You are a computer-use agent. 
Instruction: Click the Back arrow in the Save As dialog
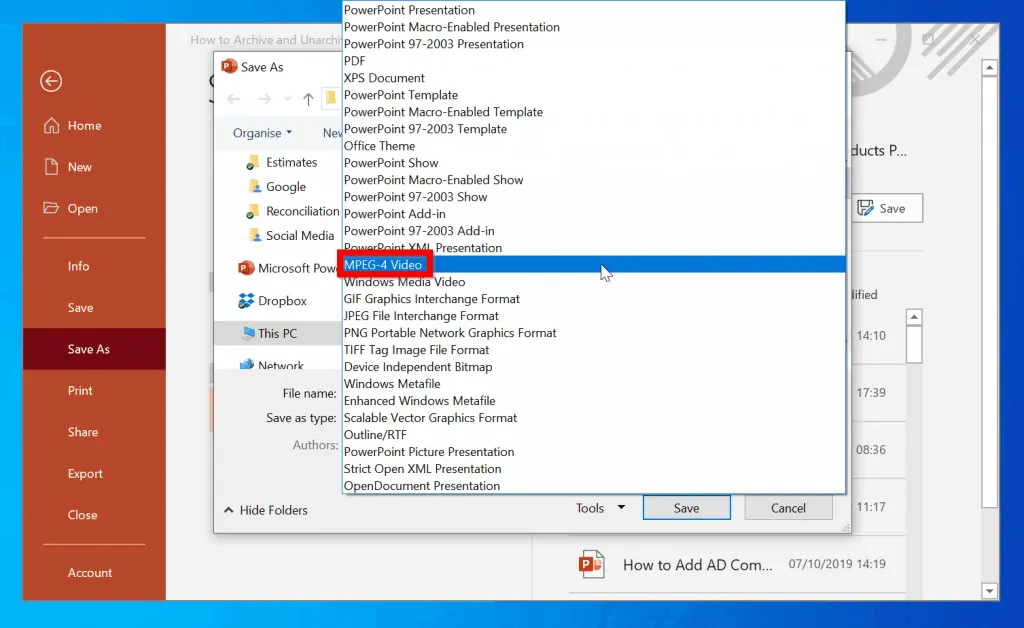point(233,99)
